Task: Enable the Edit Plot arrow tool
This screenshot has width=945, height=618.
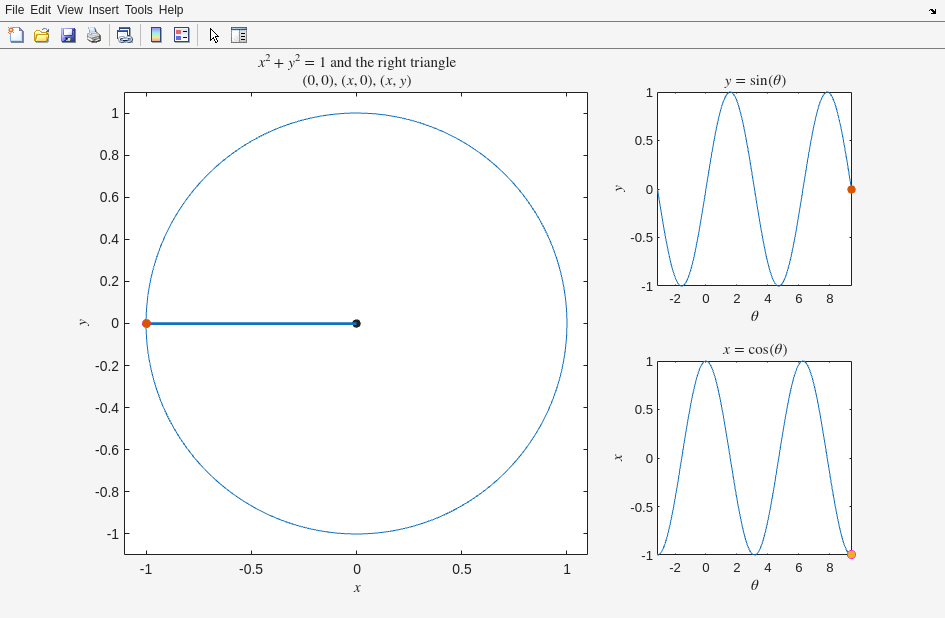Action: (214, 35)
